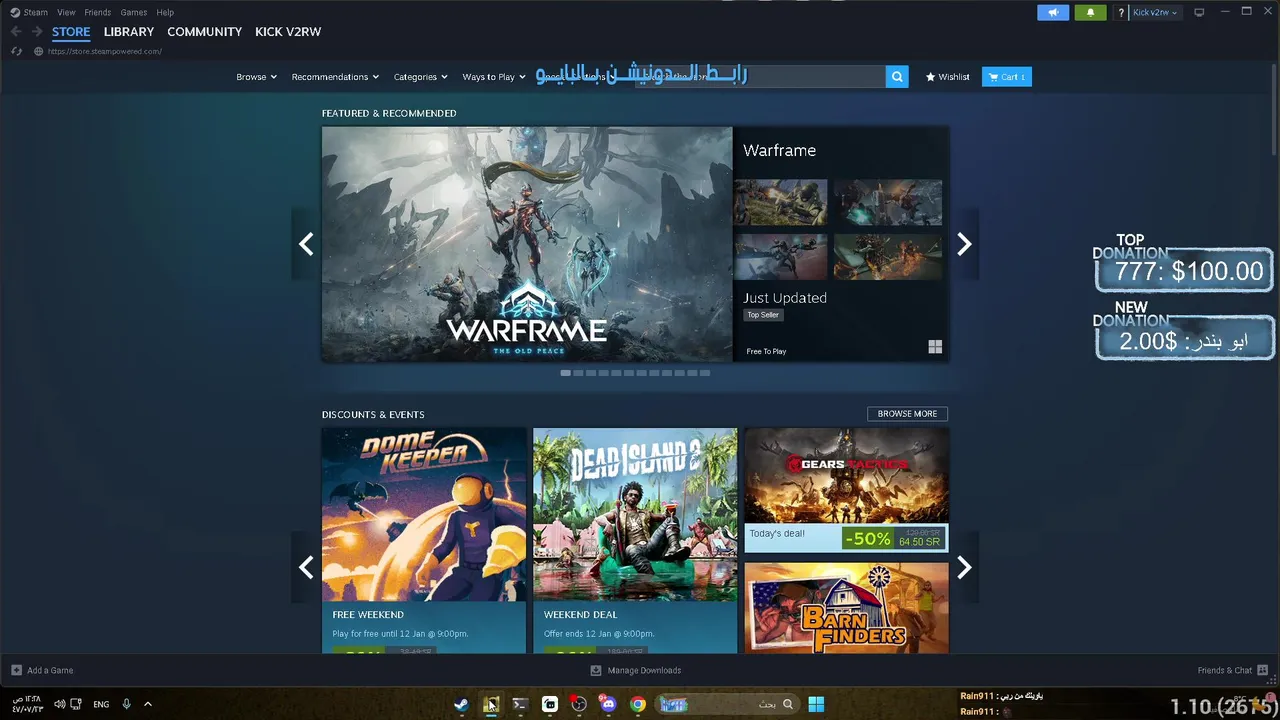
Task: Expand the Categories dropdown
Action: click(420, 77)
